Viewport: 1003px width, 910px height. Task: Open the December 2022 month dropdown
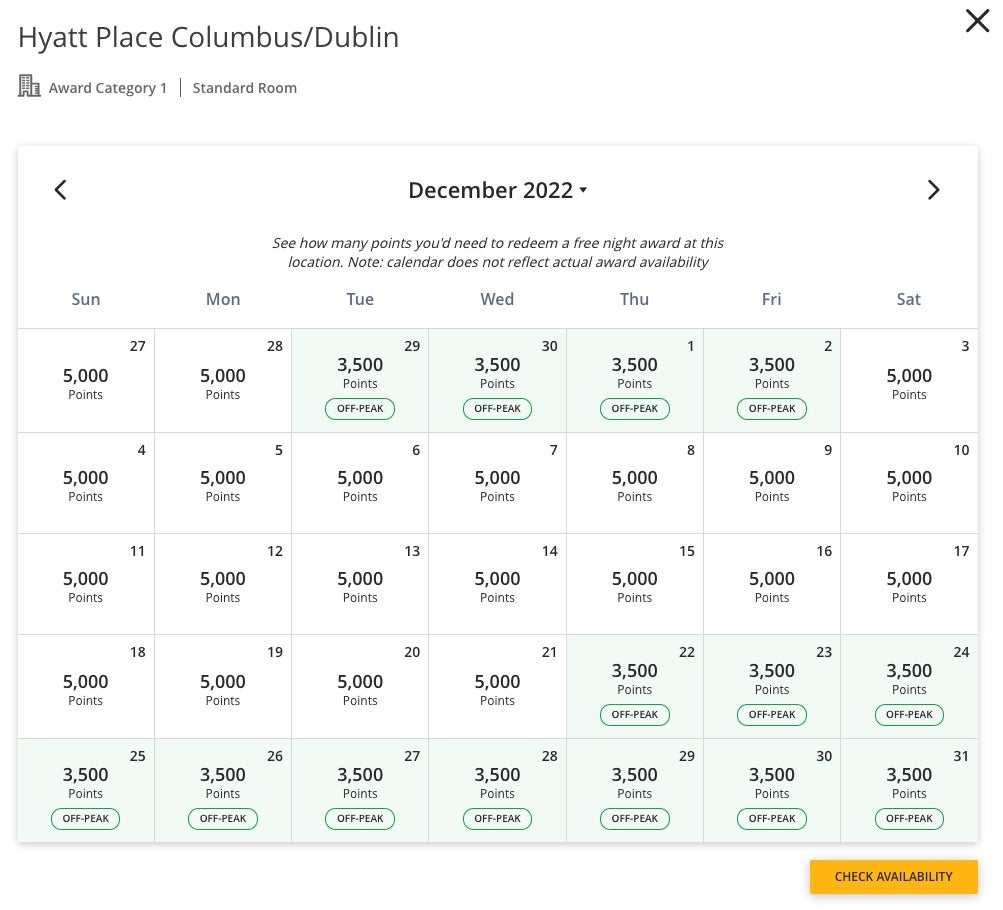497,190
